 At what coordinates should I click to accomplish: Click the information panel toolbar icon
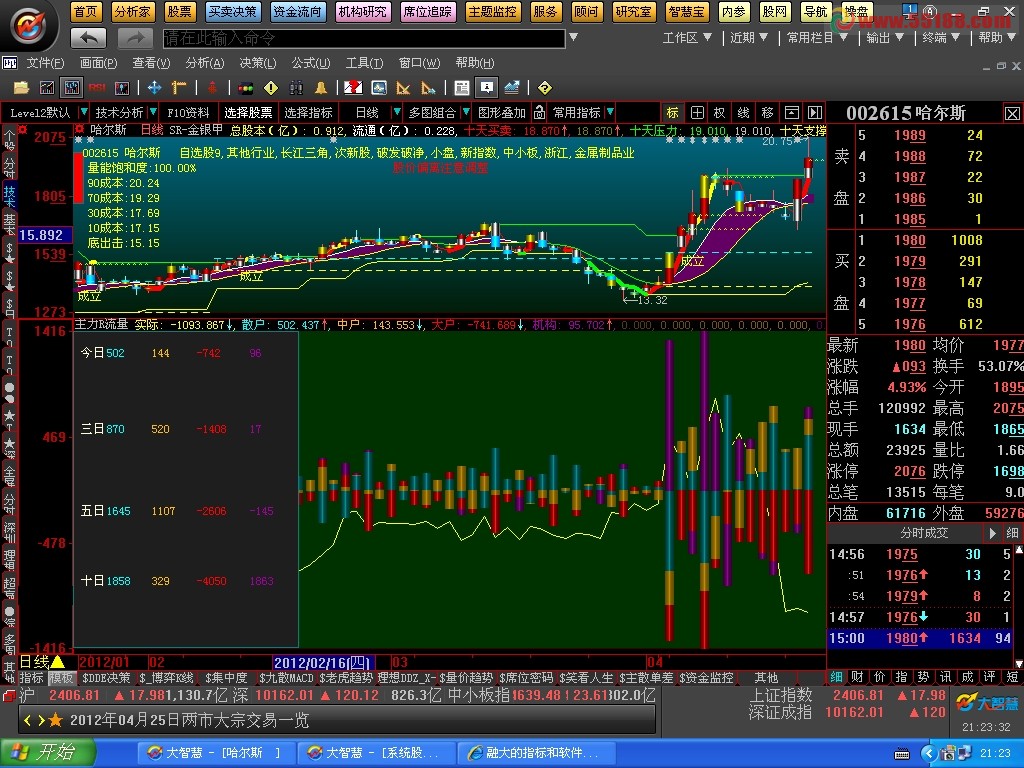click(487, 88)
